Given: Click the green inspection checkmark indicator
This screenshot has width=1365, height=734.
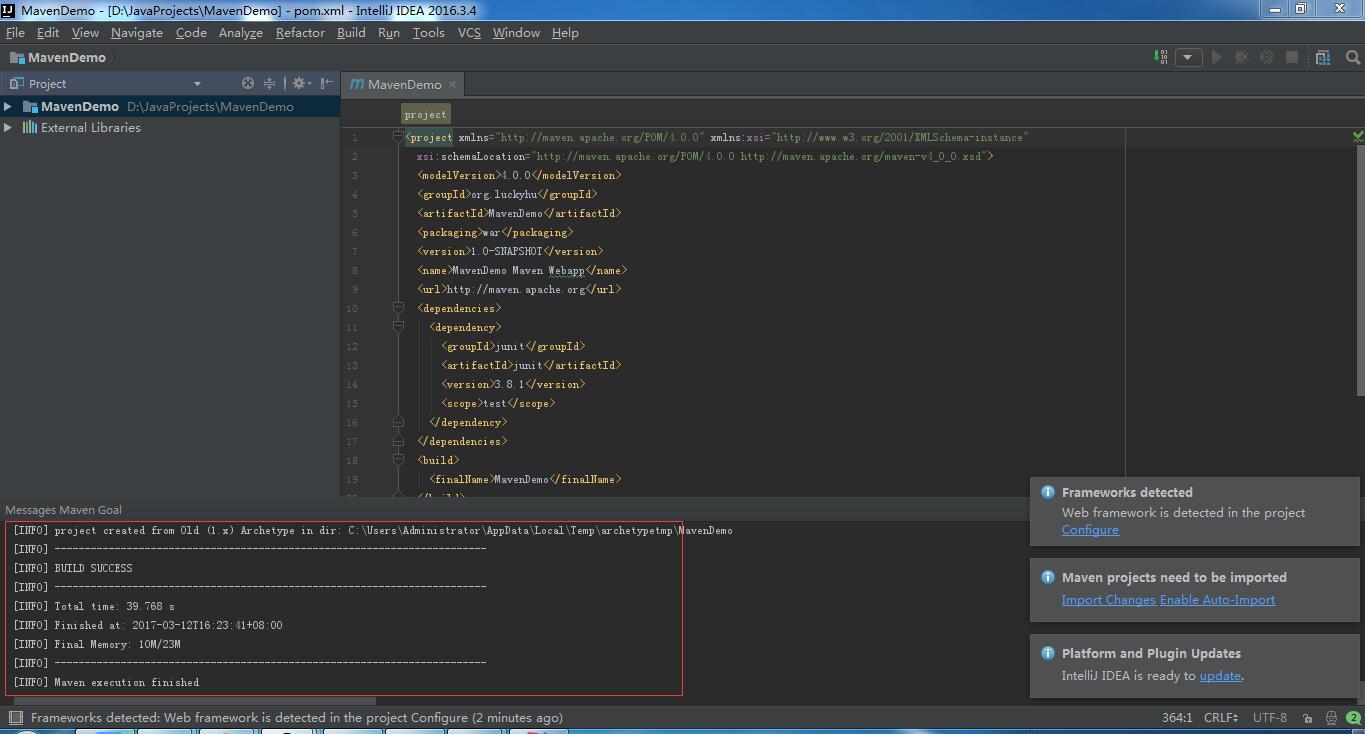Looking at the screenshot, I should (x=1357, y=136).
